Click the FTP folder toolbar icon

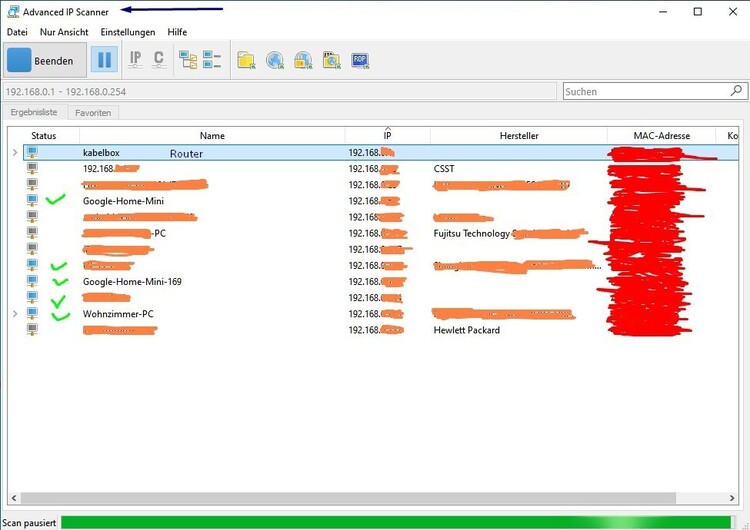pyautogui.click(x=331, y=60)
